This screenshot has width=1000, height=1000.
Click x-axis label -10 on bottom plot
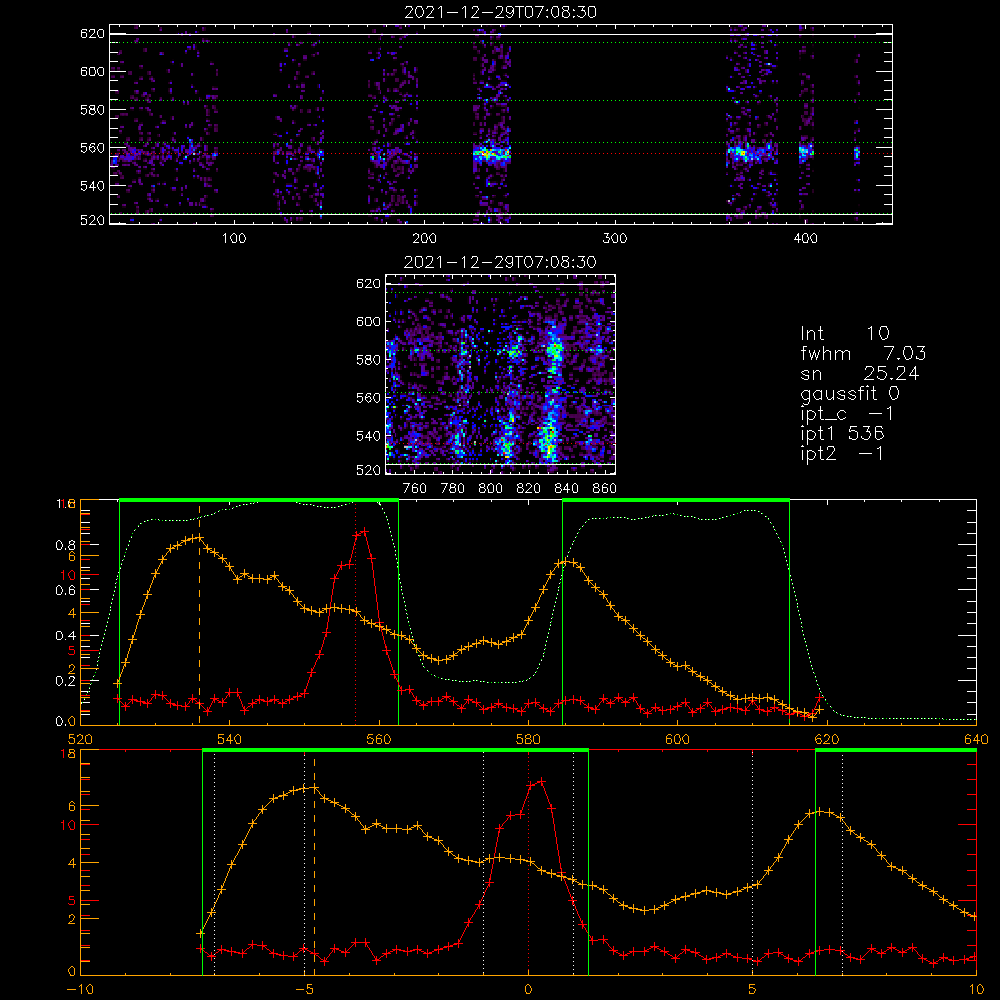pyautogui.click(x=80, y=990)
